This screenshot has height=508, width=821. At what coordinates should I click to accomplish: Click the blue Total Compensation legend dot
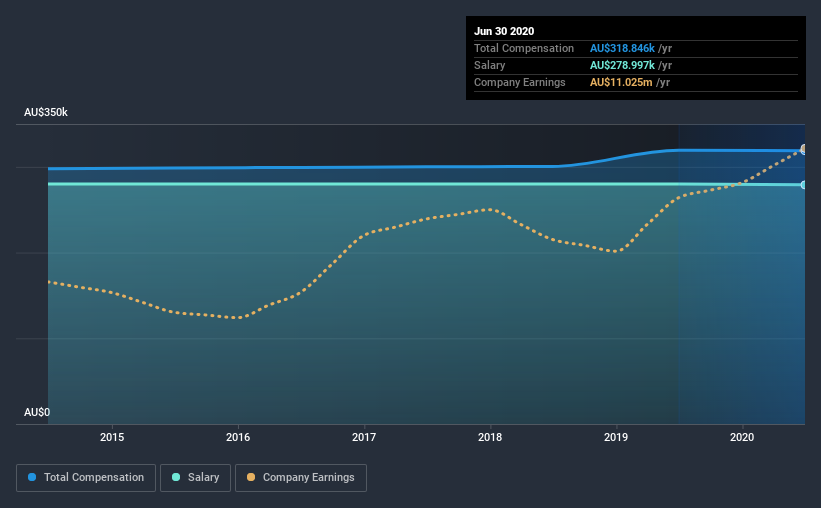(x=32, y=477)
